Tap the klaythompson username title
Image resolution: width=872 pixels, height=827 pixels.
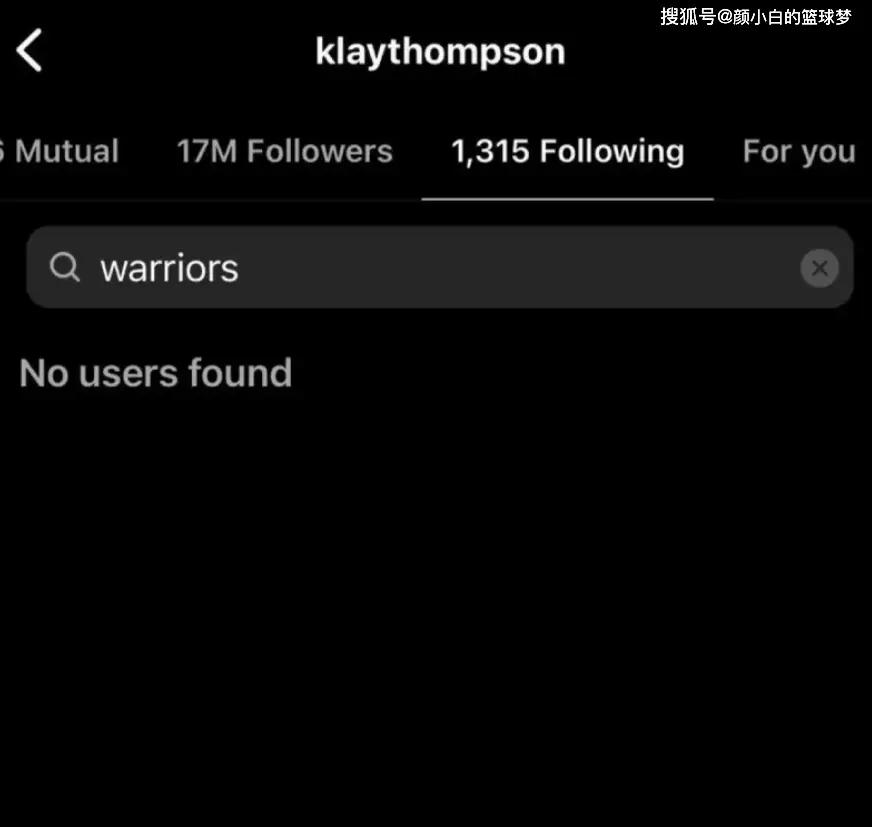[440, 52]
